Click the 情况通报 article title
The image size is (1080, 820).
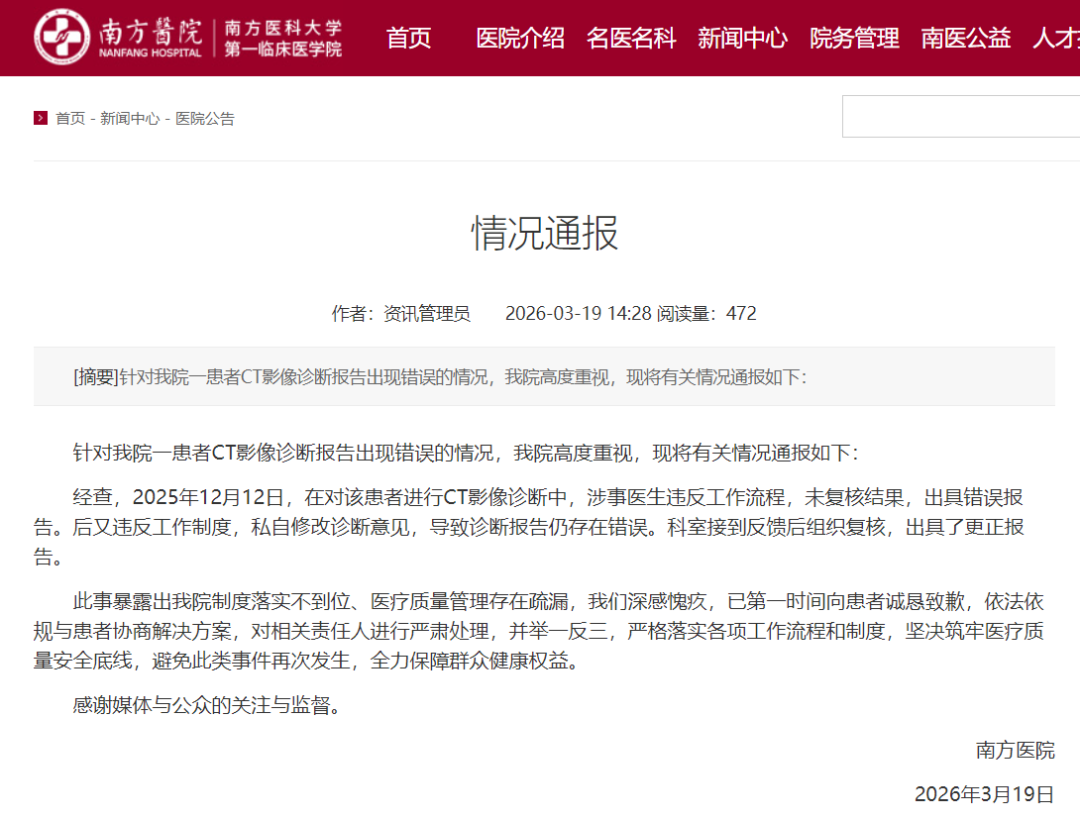[x=545, y=233]
